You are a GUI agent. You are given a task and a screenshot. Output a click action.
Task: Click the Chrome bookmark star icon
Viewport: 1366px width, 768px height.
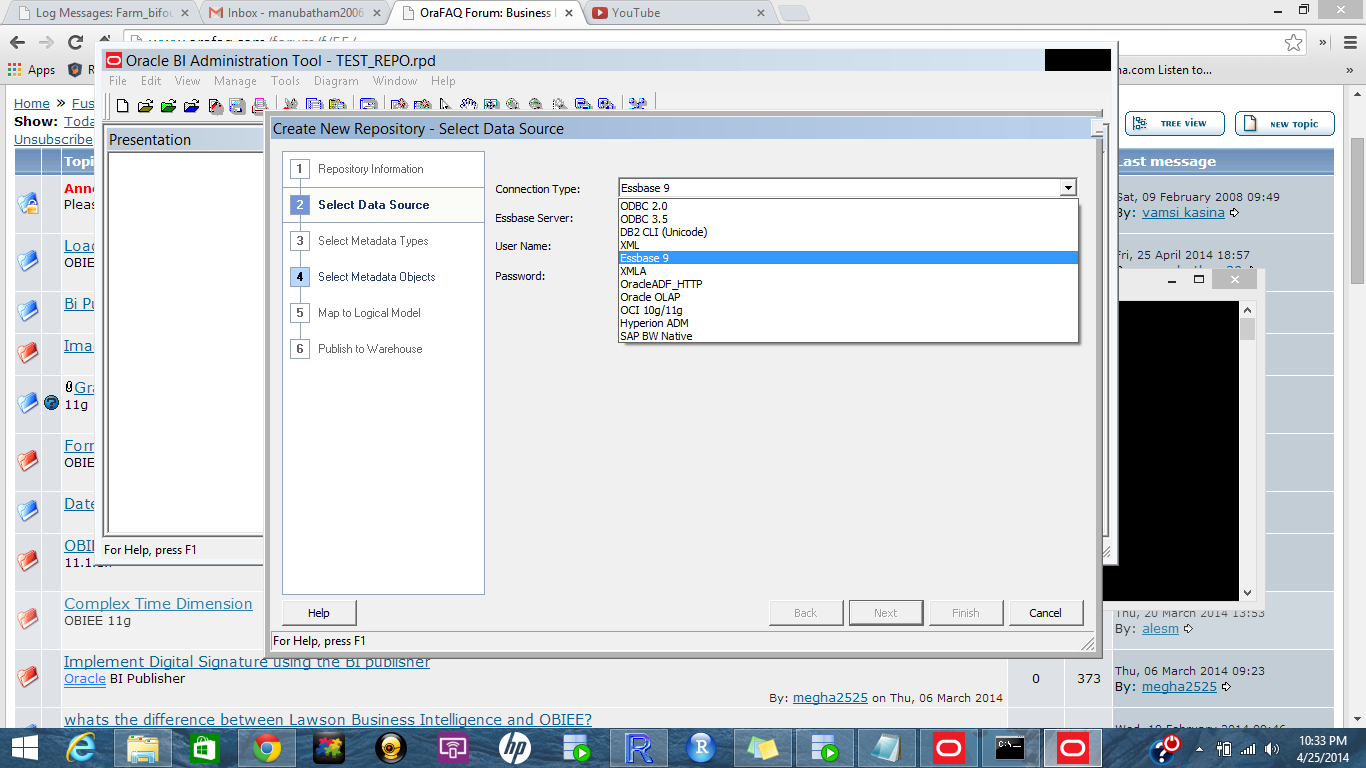click(x=1294, y=43)
